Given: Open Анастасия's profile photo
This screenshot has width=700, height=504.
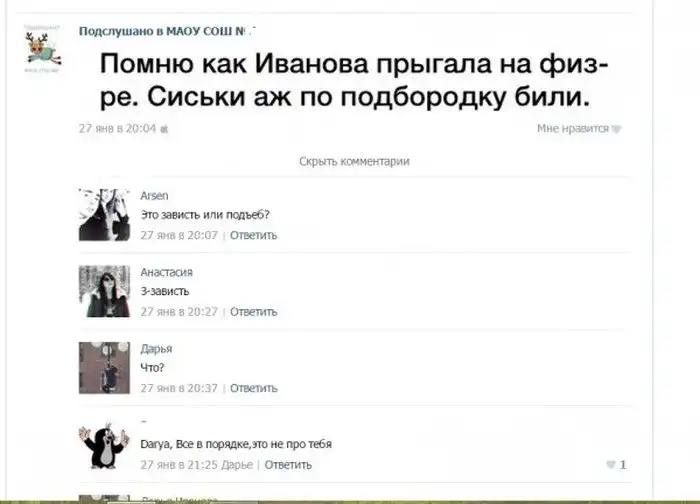Looking at the screenshot, I should [x=104, y=292].
